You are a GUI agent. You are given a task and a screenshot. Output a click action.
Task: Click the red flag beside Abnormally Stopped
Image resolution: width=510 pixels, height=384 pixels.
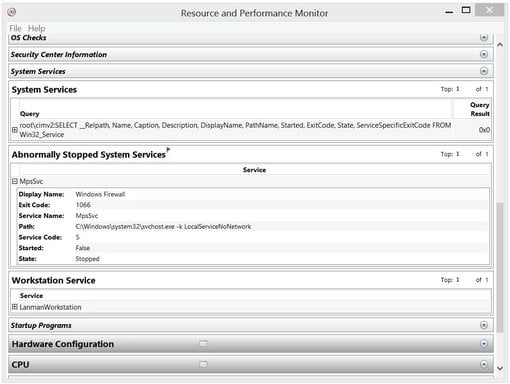[x=168, y=150]
